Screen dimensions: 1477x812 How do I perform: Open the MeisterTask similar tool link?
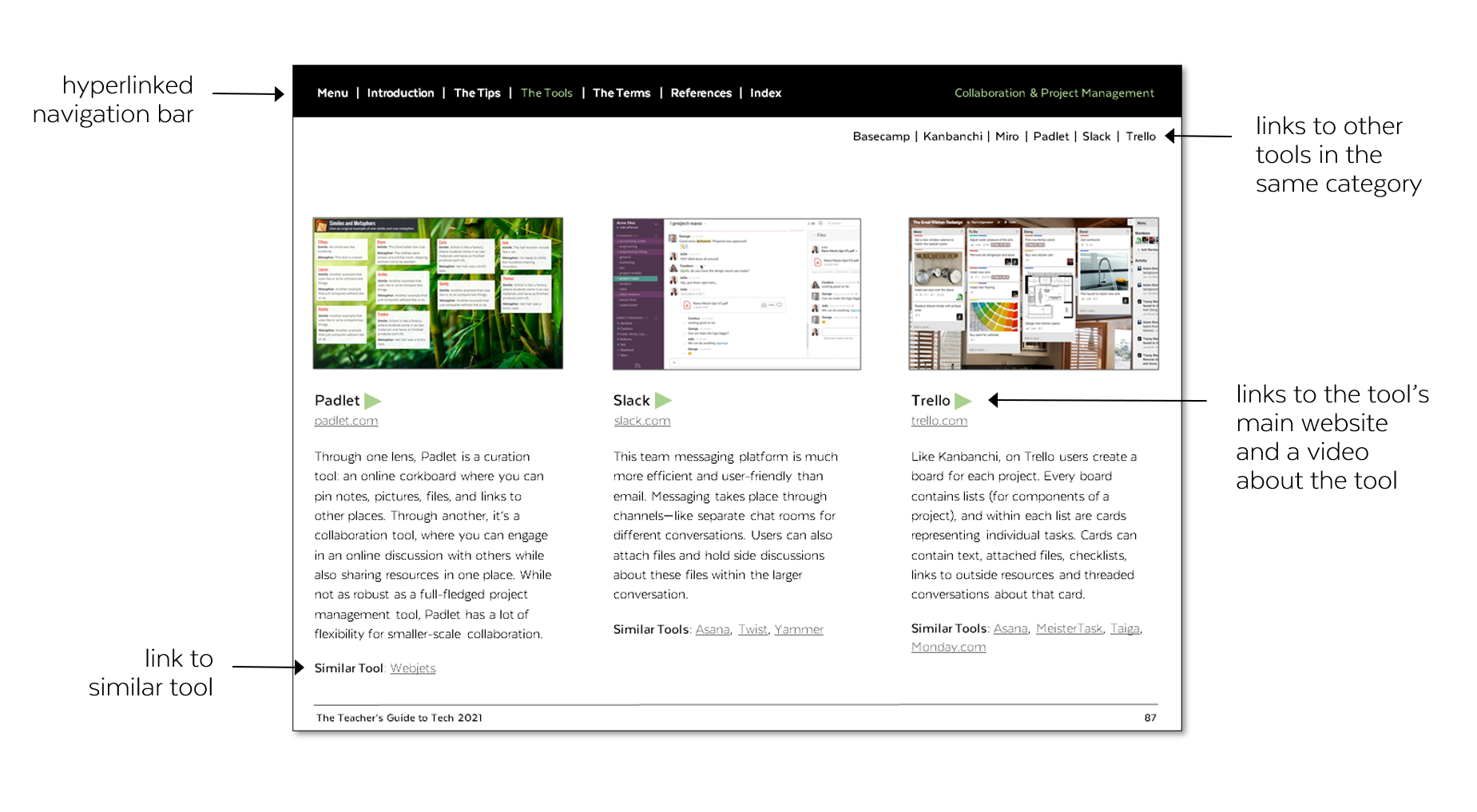(1069, 628)
